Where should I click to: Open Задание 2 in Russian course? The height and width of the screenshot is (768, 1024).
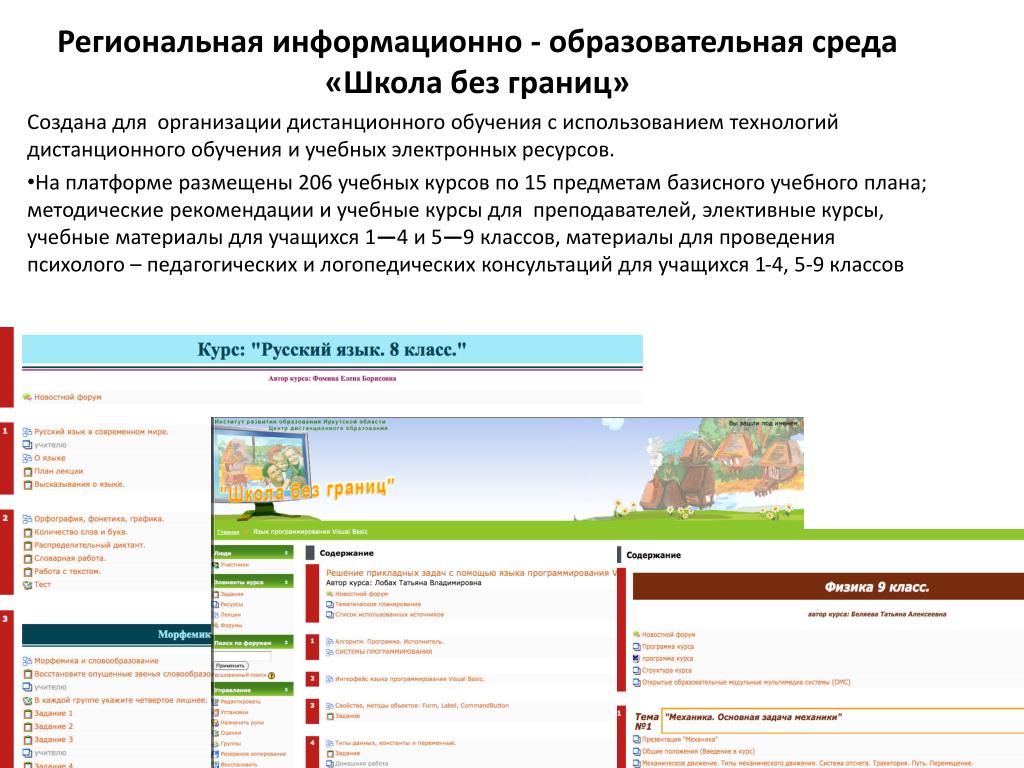pyautogui.click(x=54, y=726)
